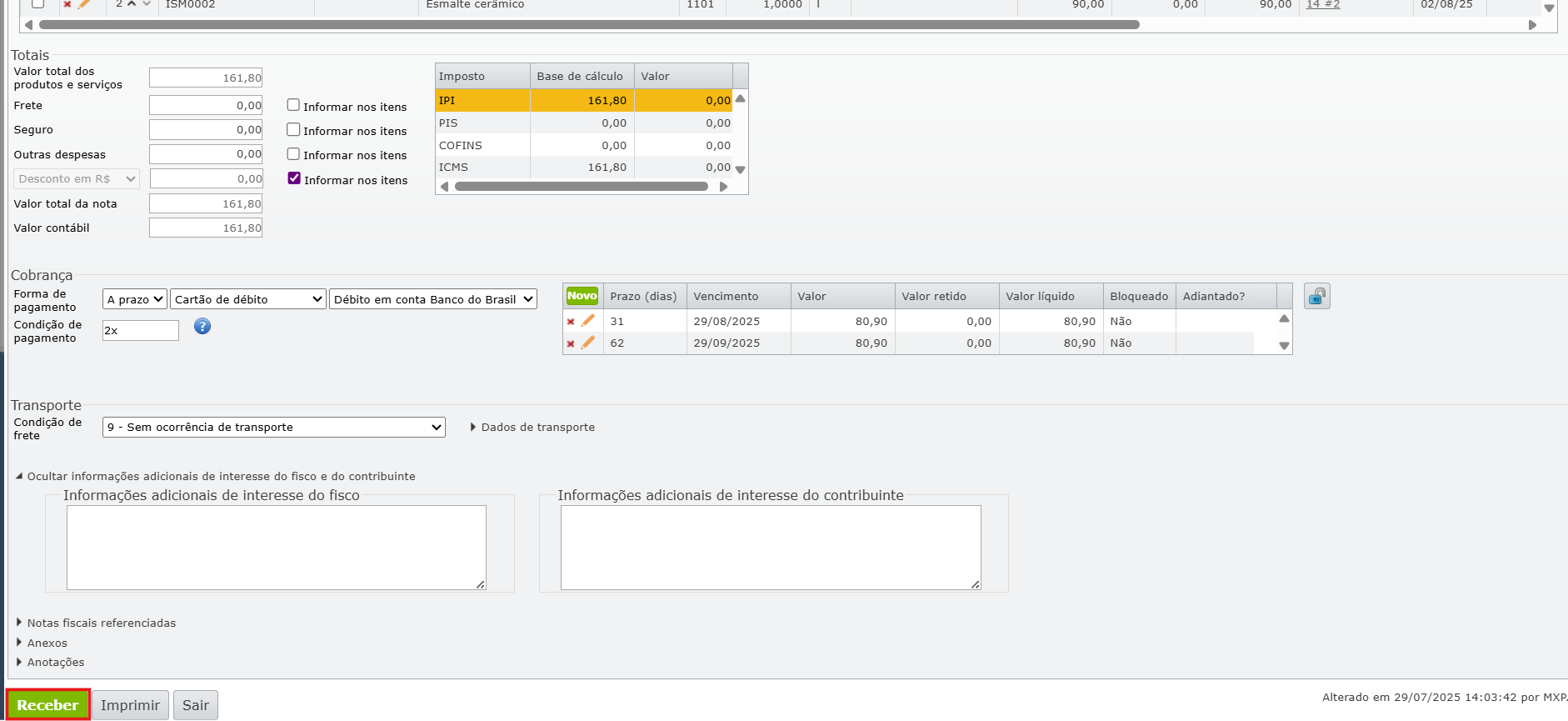Check Informar nos itens for Frete
Viewport: 1568px width, 721px height.
point(293,105)
